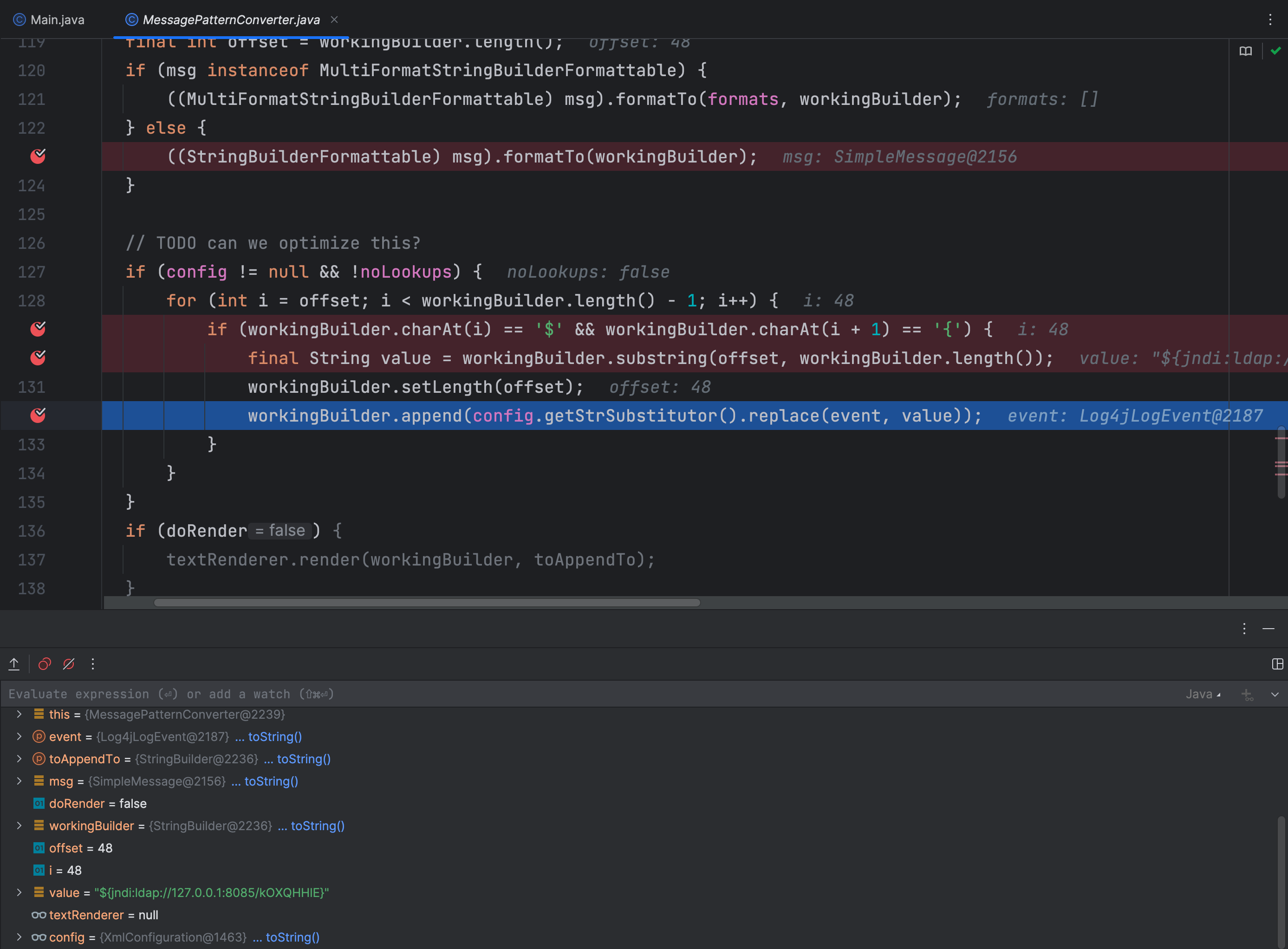Viewport: 1288px width, 949px height.
Task: Click line number 127 in gutter
Action: 32,272
